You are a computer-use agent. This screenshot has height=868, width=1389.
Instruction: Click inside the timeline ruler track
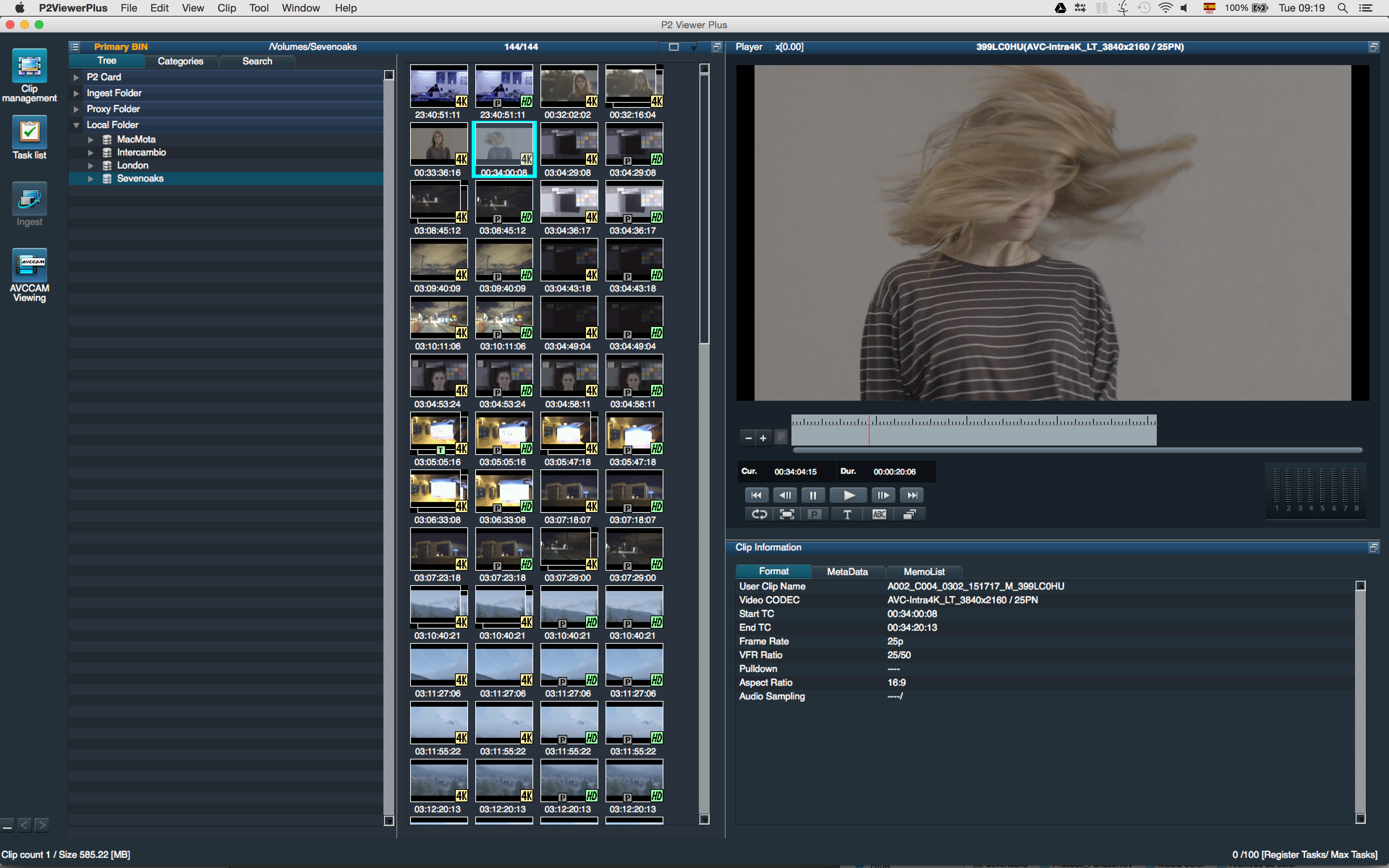click(x=973, y=430)
